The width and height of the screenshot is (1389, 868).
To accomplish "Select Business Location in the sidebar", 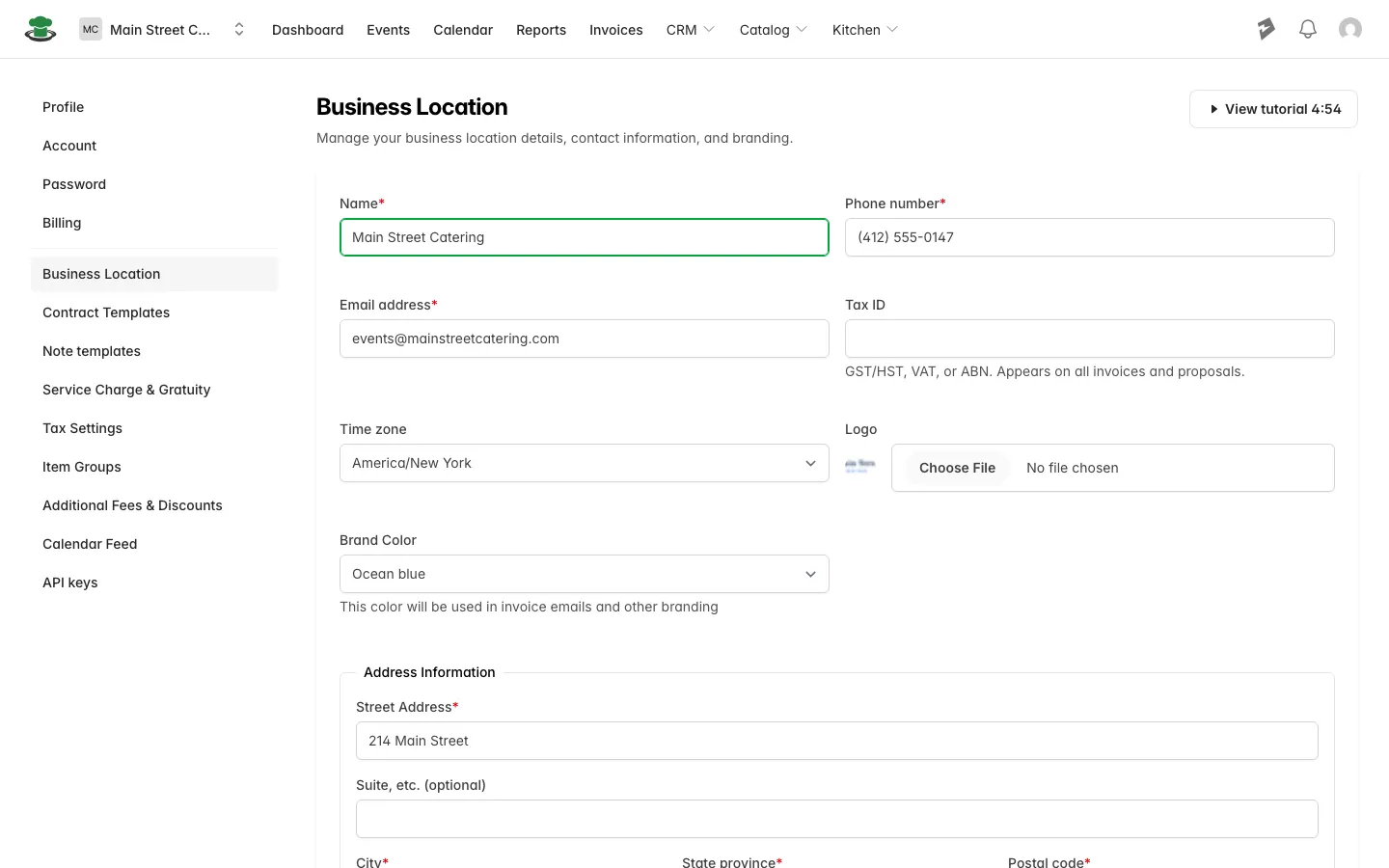I will (x=154, y=274).
